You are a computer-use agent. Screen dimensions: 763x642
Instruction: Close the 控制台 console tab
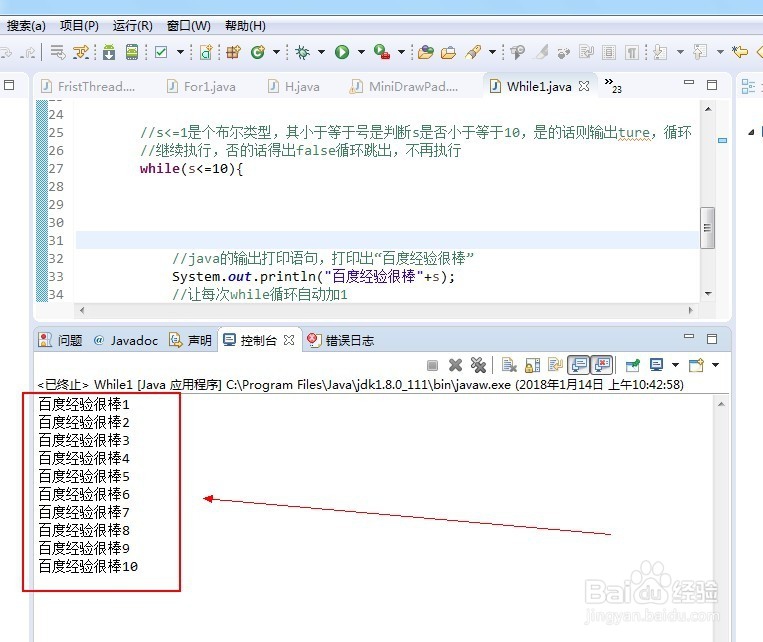pos(289,340)
